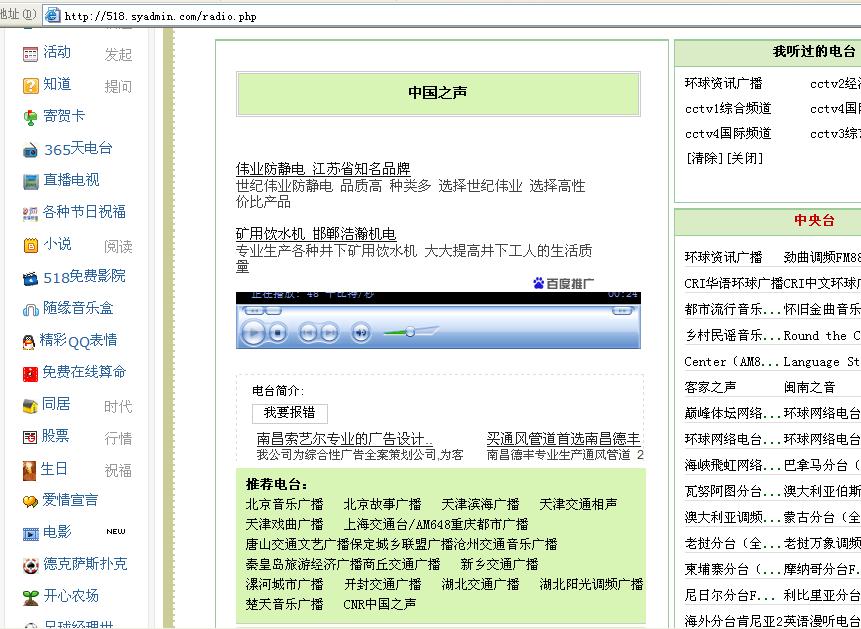Click the rewind button in the player
This screenshot has height=629, width=861.
pyautogui.click(x=254, y=311)
